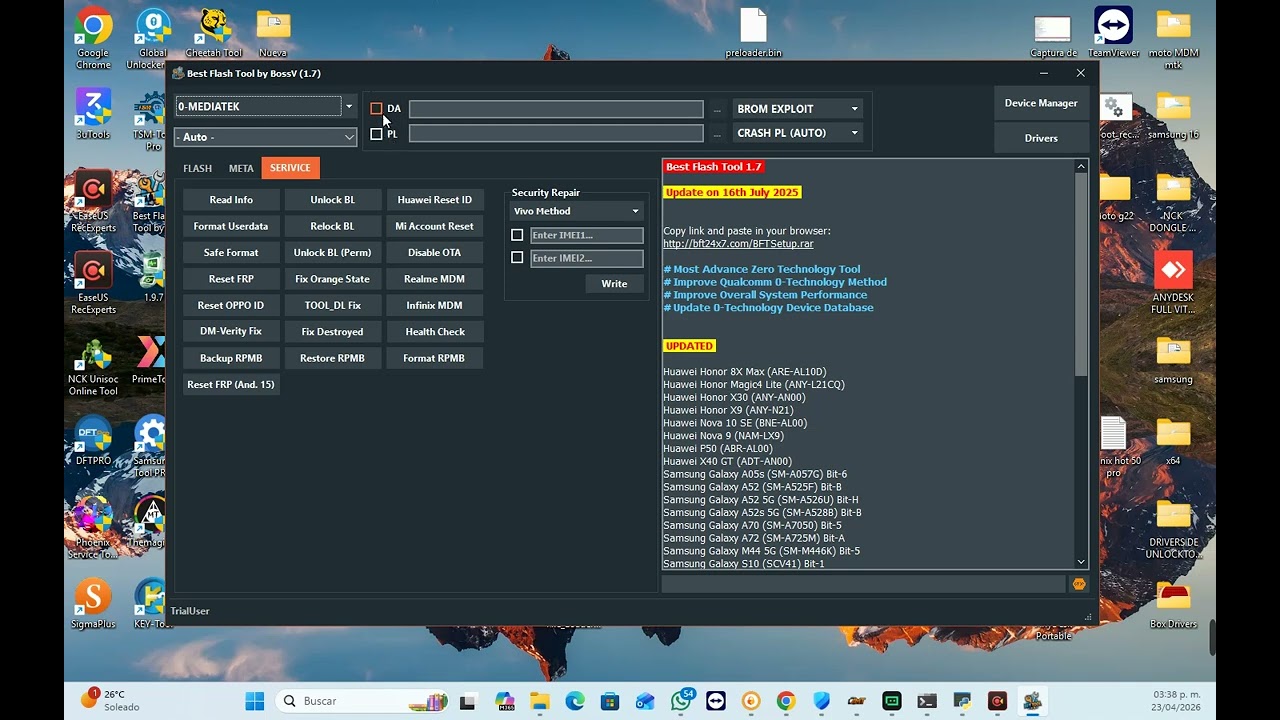Click the log panel scrollbar thumb
1280x720 pixels.
[x=1081, y=275]
